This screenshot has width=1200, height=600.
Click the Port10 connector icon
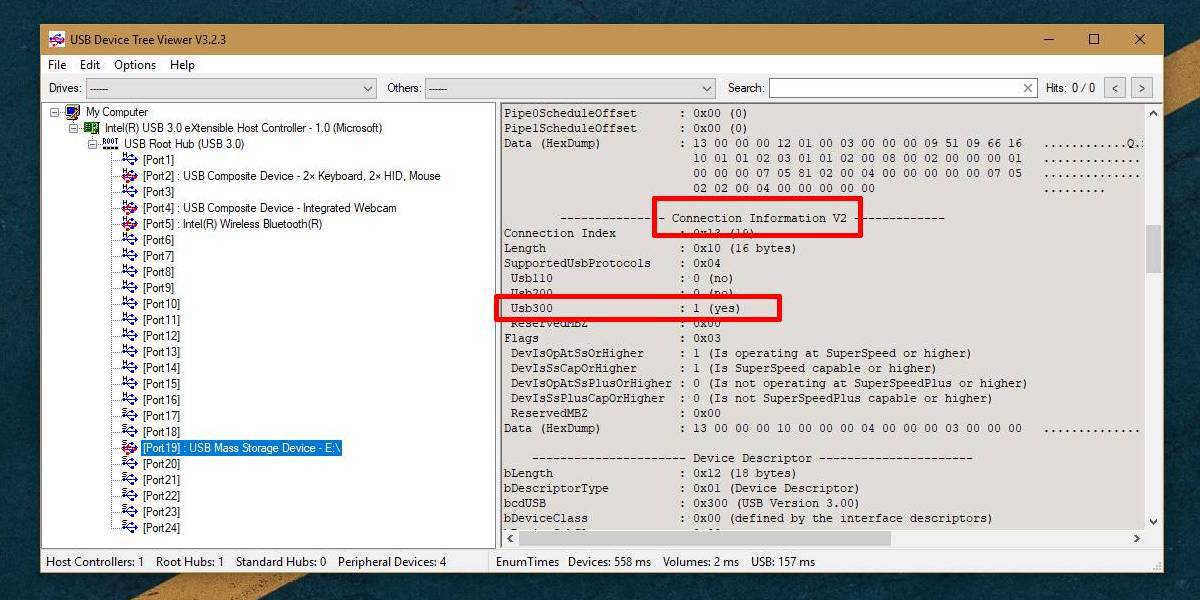pos(130,304)
